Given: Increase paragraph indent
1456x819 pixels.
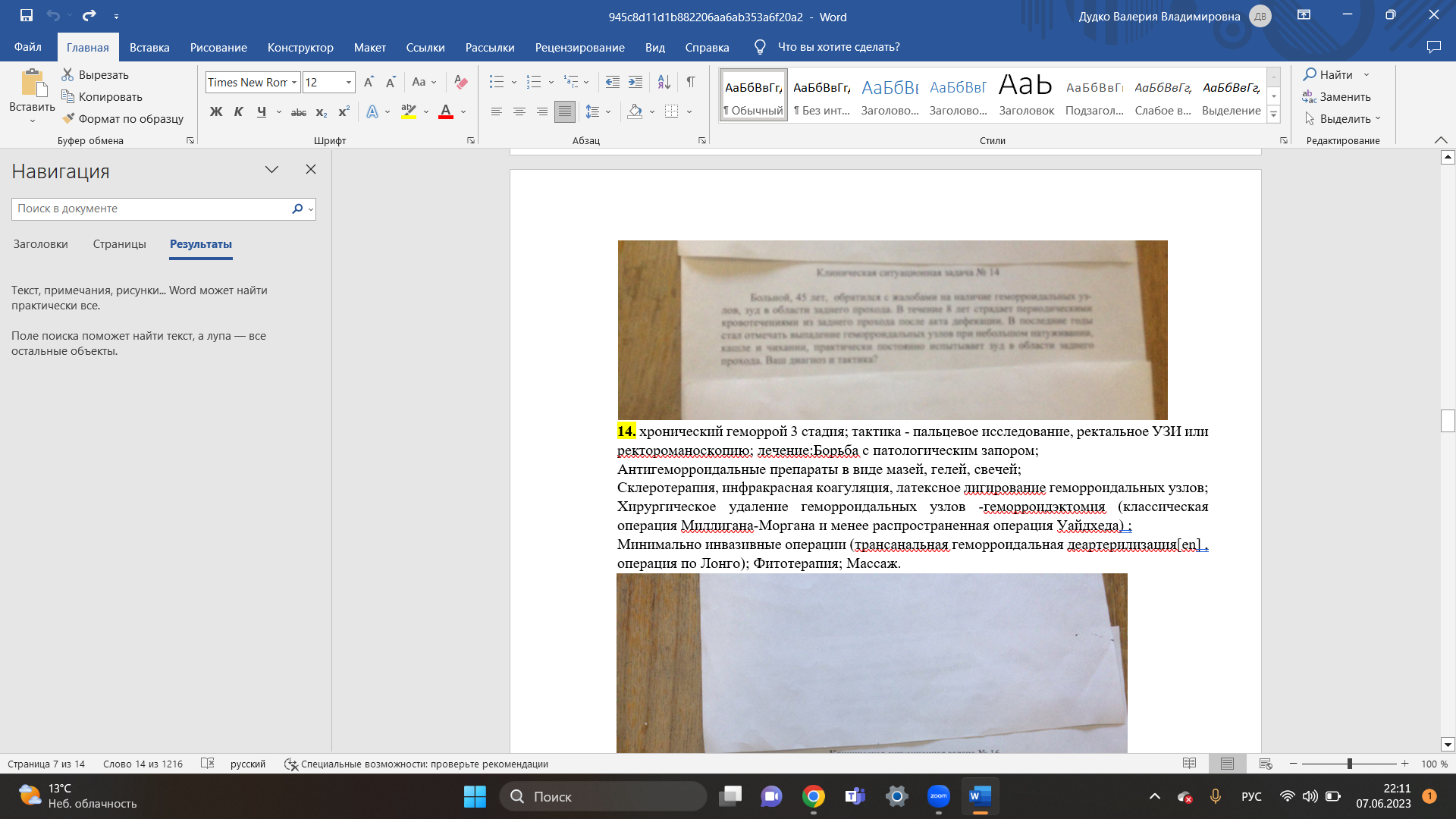Looking at the screenshot, I should pos(635,82).
